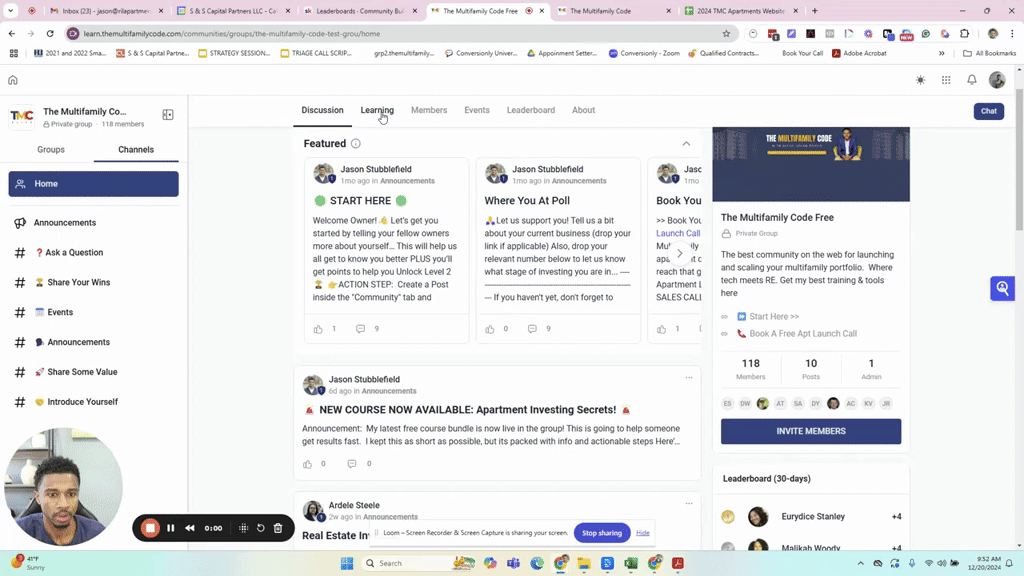1024x576 pixels.
Task: Restart the Loom recording
Action: pyautogui.click(x=261, y=528)
